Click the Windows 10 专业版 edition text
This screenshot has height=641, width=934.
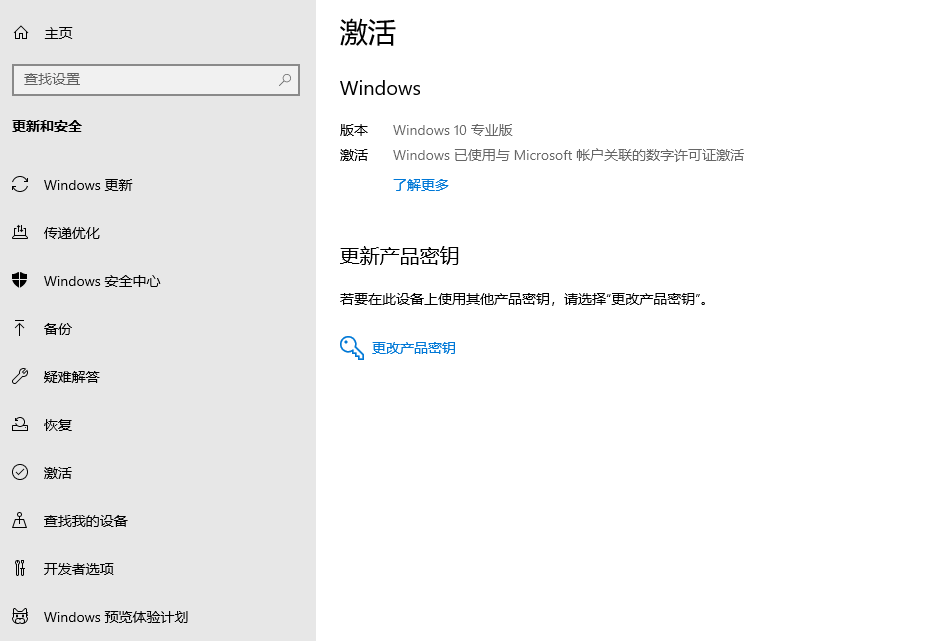453,130
